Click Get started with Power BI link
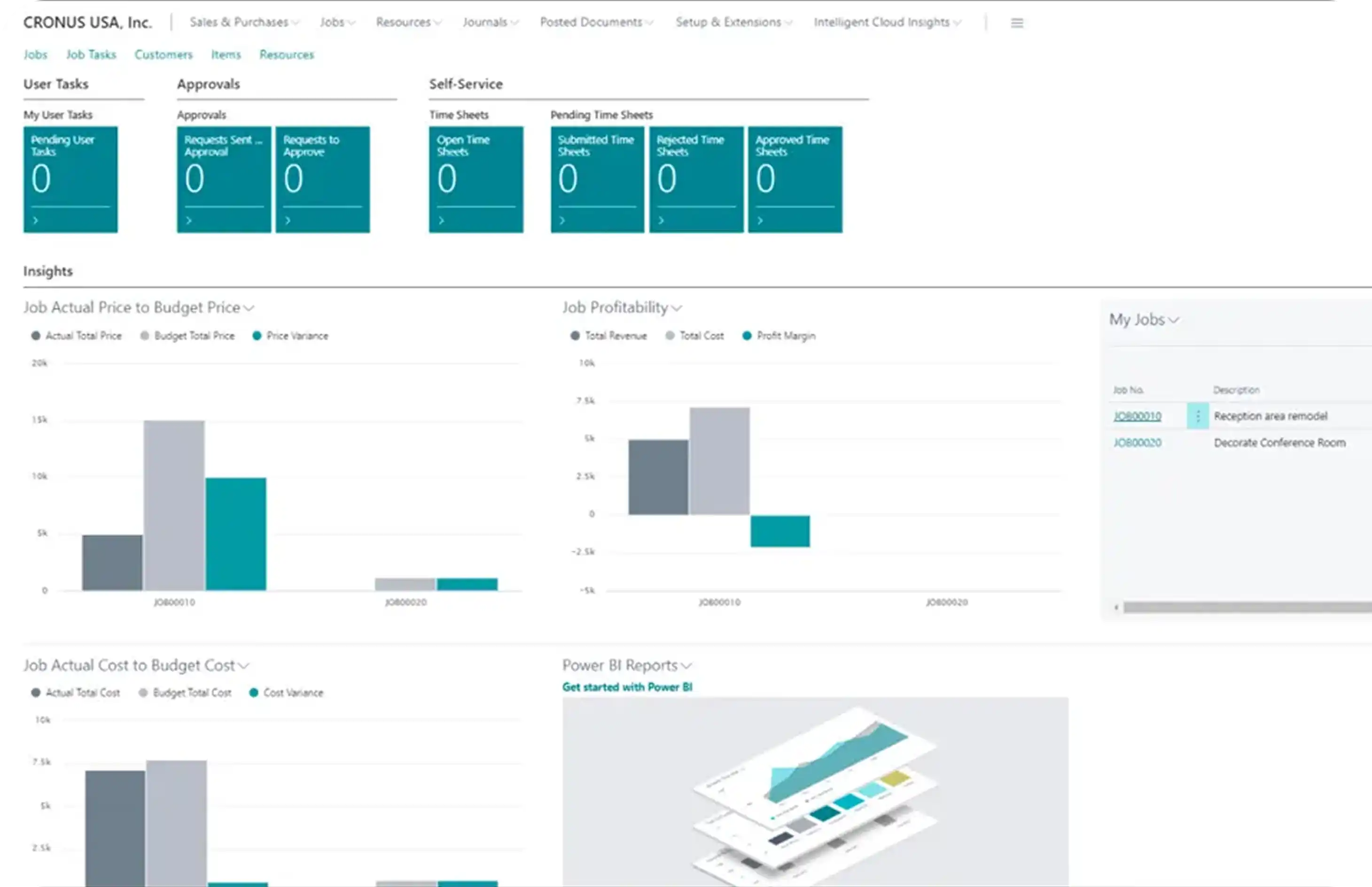This screenshot has width=1372, height=887. (x=627, y=687)
